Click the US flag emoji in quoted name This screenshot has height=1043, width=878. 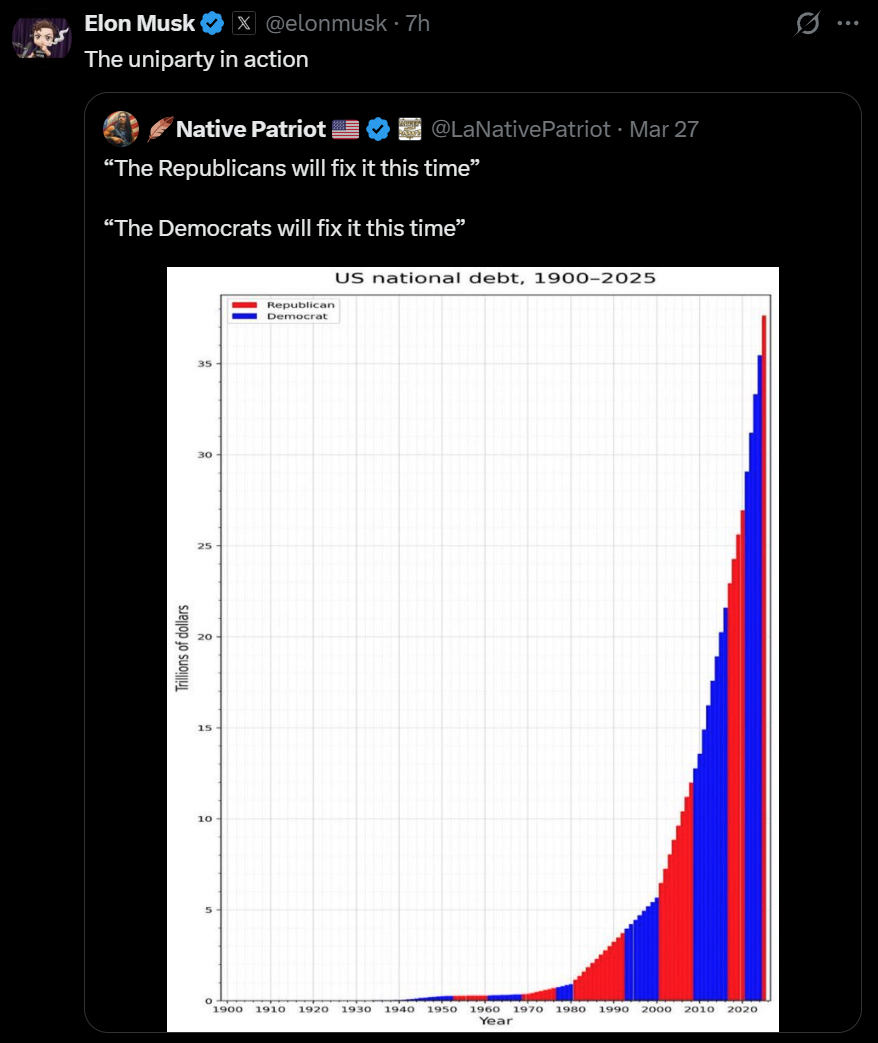pyautogui.click(x=345, y=128)
